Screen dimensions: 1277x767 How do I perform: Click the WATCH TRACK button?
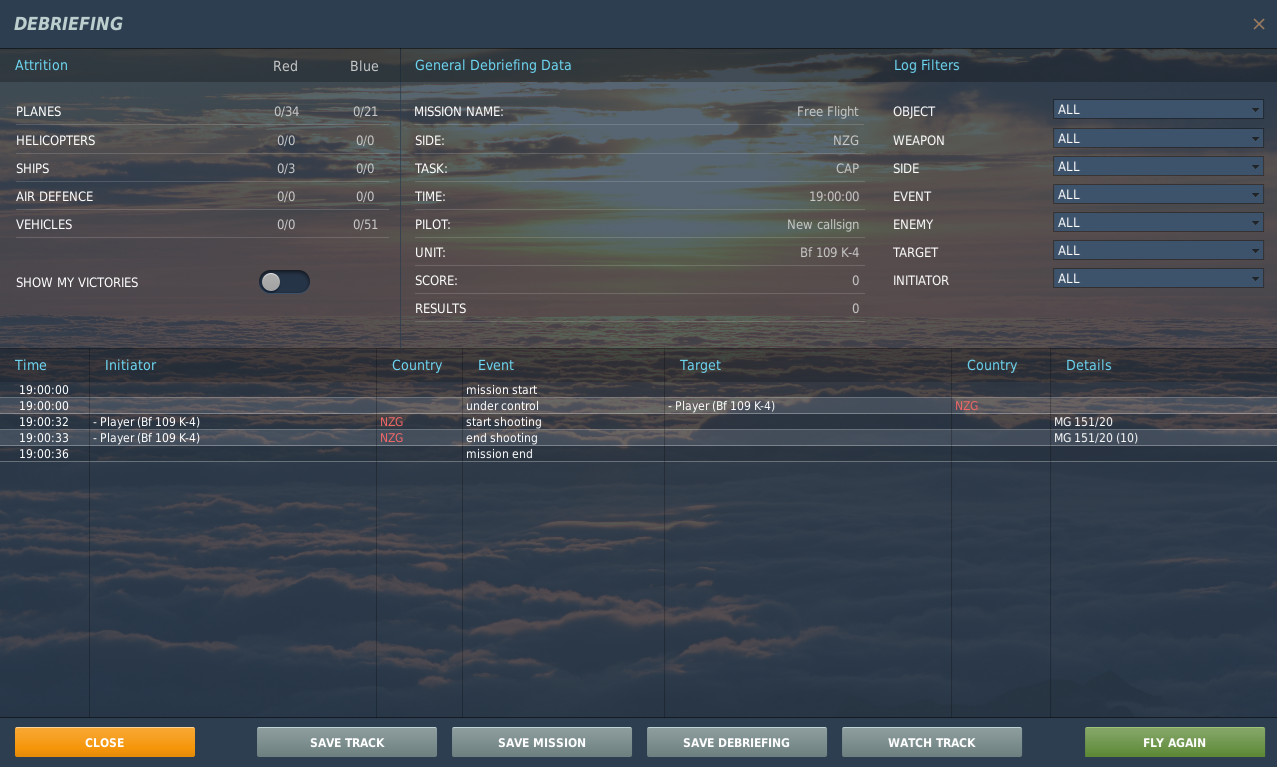pos(931,742)
